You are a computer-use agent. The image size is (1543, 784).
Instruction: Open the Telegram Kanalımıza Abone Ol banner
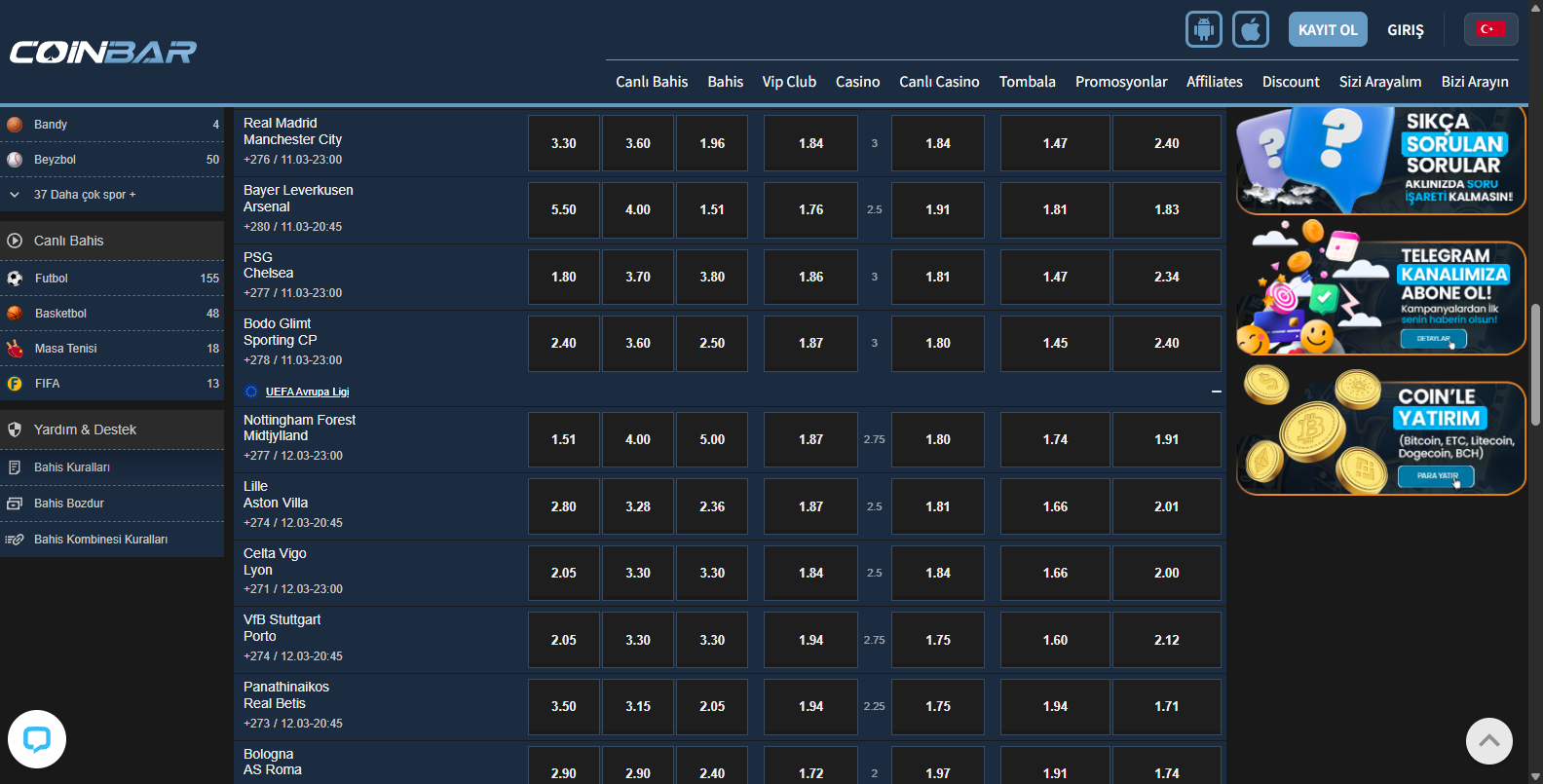pyautogui.click(x=1380, y=290)
